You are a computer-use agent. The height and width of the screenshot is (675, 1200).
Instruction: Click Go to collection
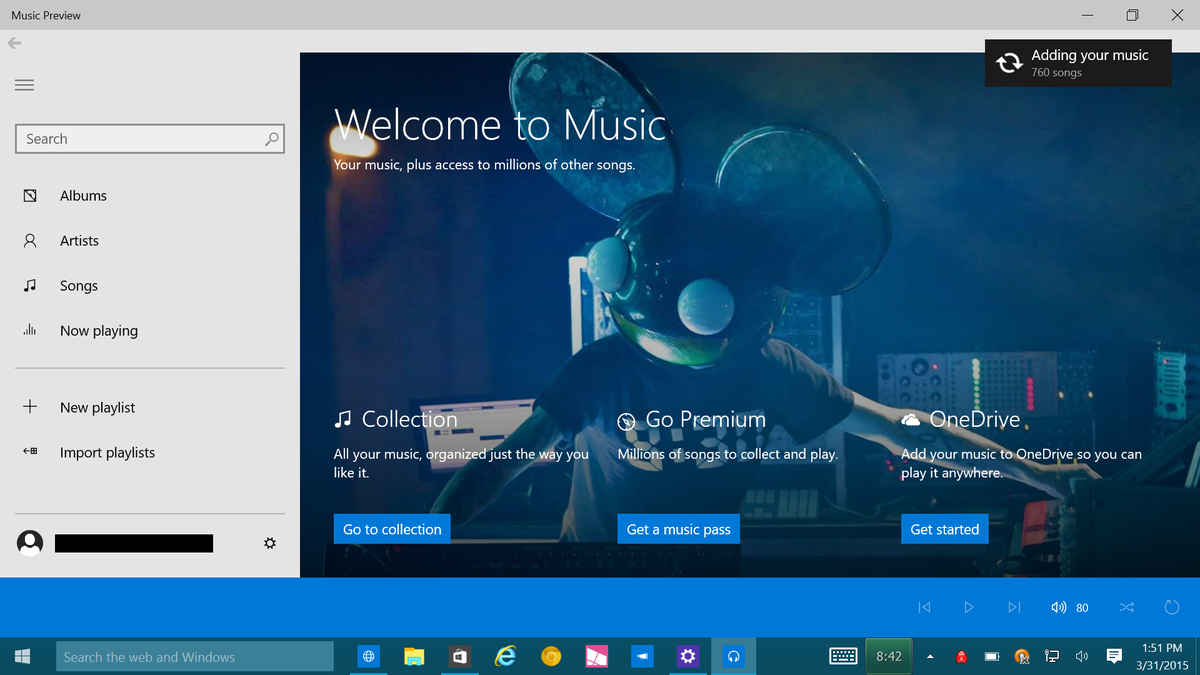(391, 528)
